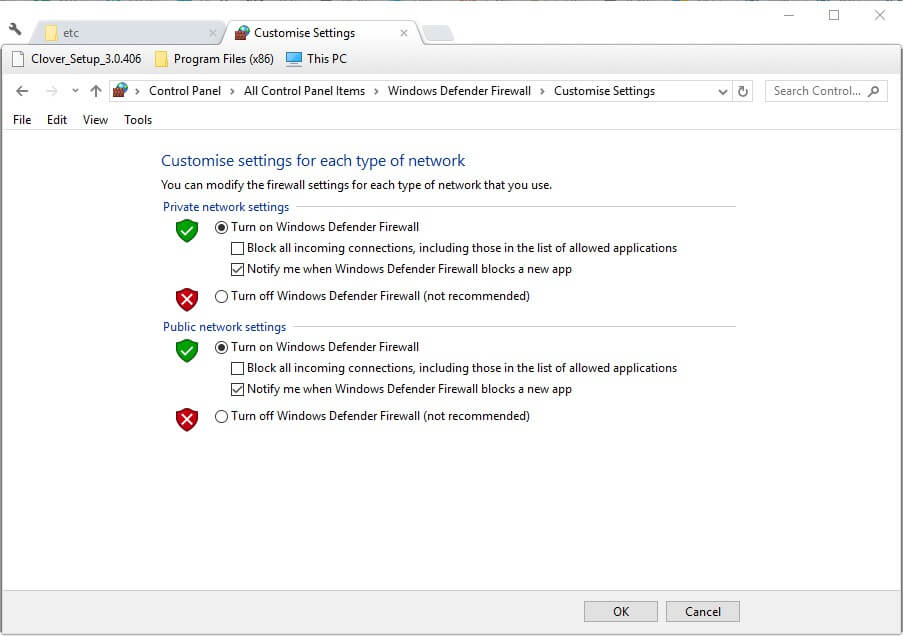Screen dimensions: 903x636
Task: Click the Search Control Panel field
Action: point(826,91)
